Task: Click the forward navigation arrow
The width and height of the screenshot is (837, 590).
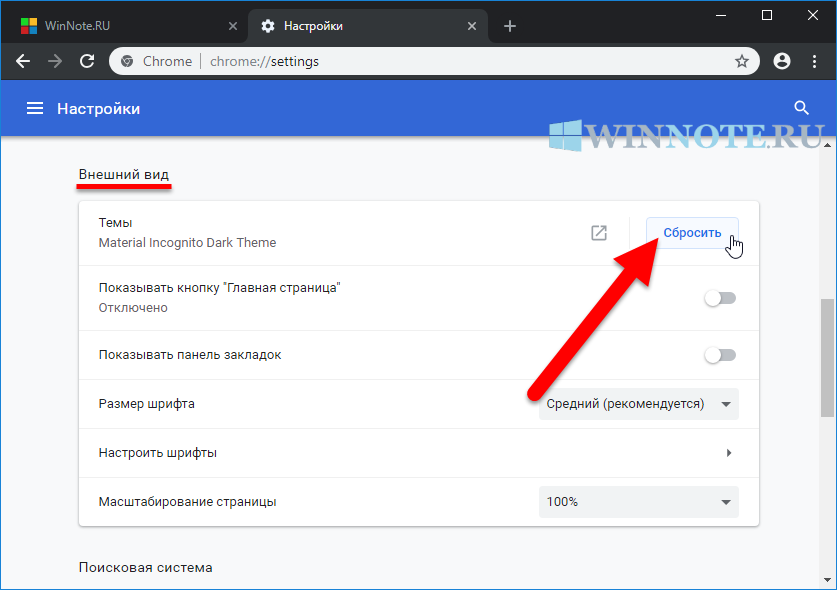Action: tap(55, 61)
